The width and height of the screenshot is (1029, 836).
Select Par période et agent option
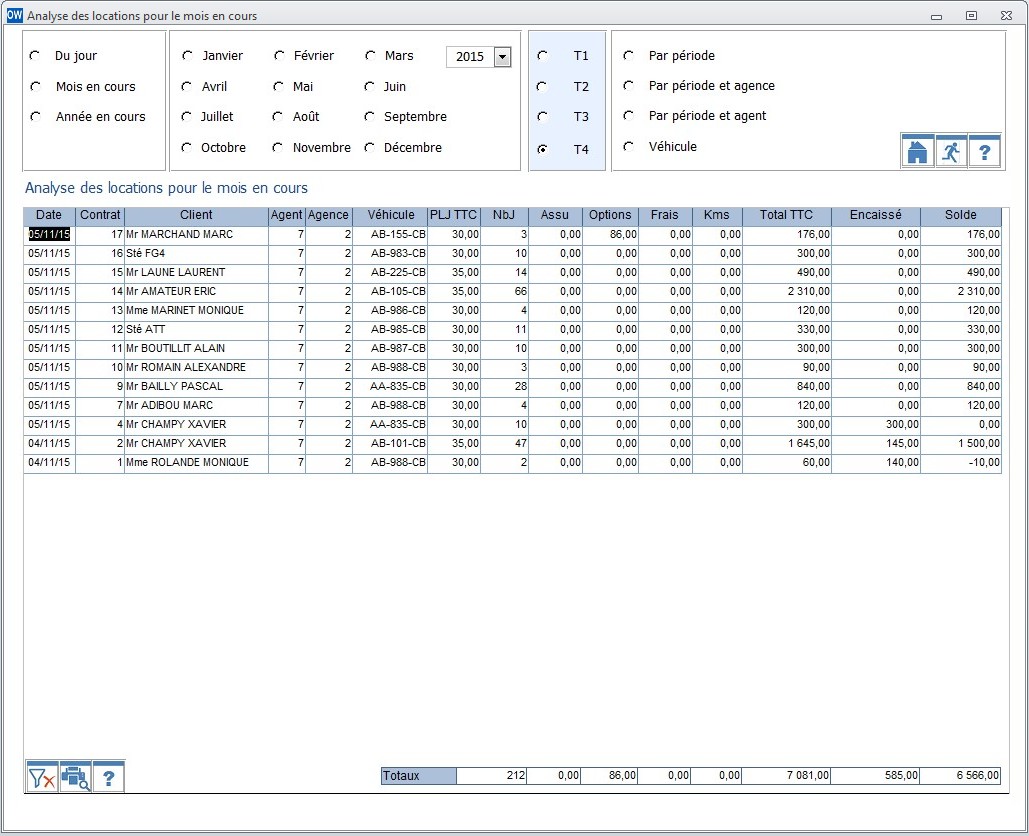(629, 115)
